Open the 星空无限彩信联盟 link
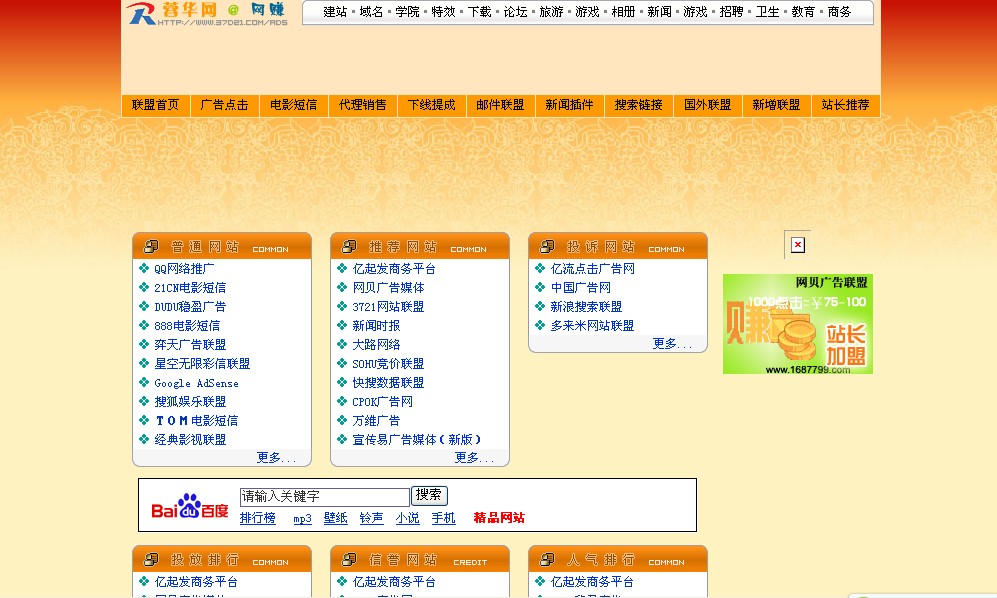997x598 pixels. 202,363
